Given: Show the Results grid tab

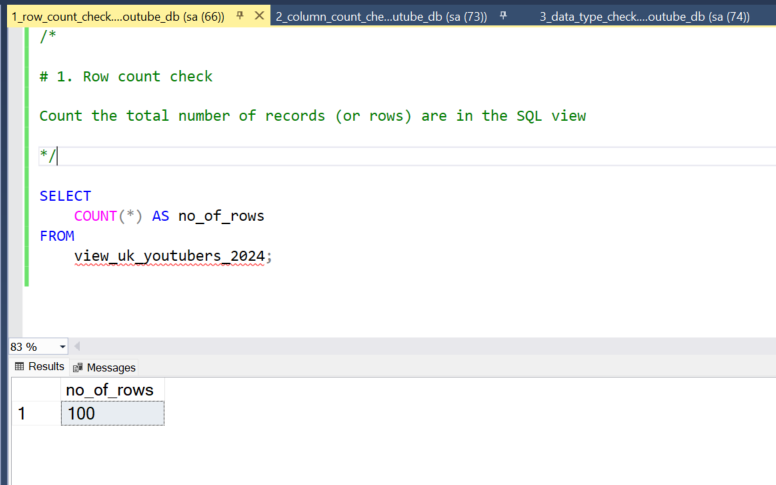Looking at the screenshot, I should [39, 367].
